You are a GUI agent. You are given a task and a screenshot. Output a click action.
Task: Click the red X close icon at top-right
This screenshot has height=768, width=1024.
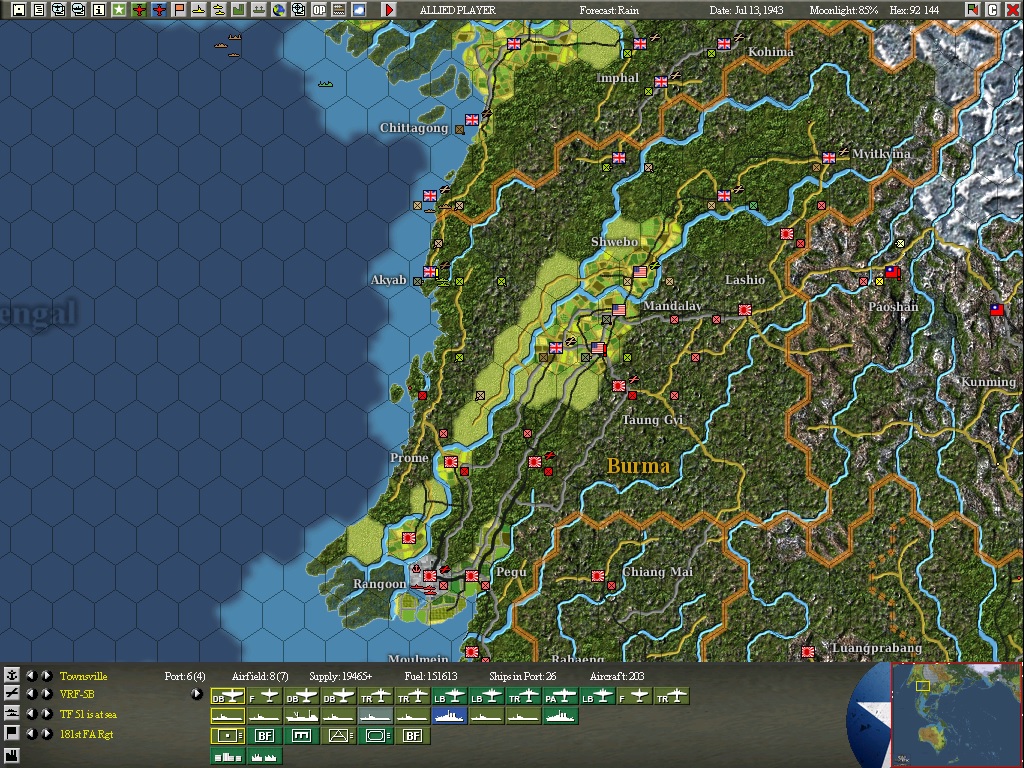coord(1012,10)
